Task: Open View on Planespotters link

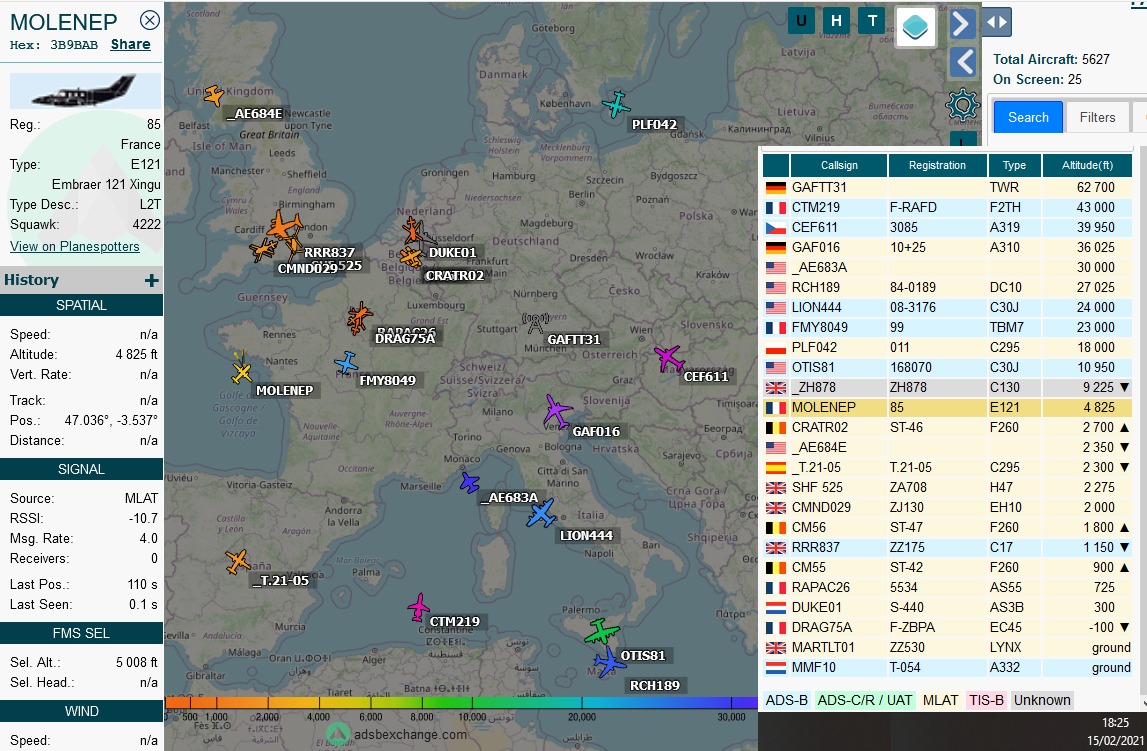Action: click(75, 246)
